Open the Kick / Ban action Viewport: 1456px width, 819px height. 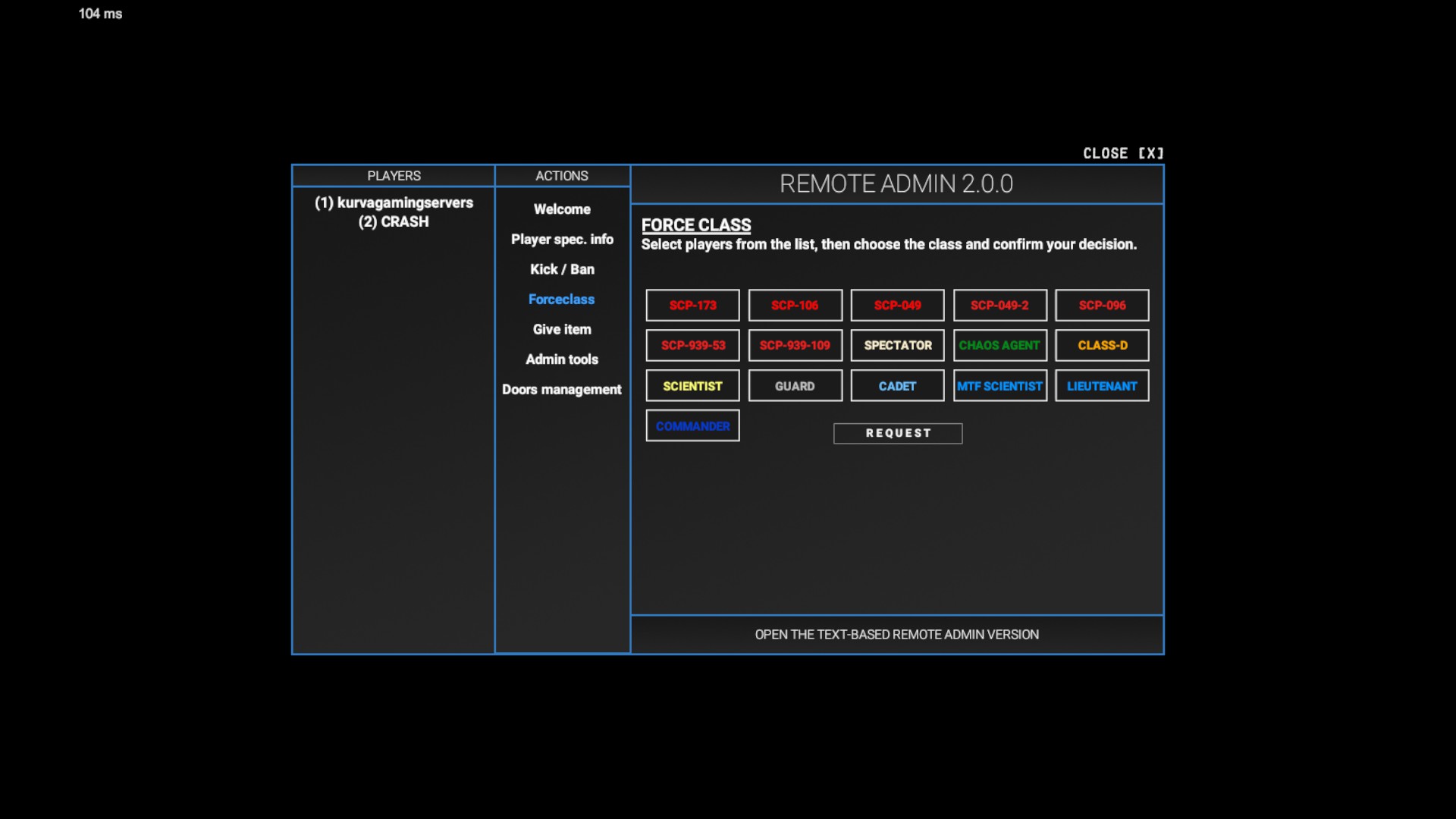tap(562, 269)
